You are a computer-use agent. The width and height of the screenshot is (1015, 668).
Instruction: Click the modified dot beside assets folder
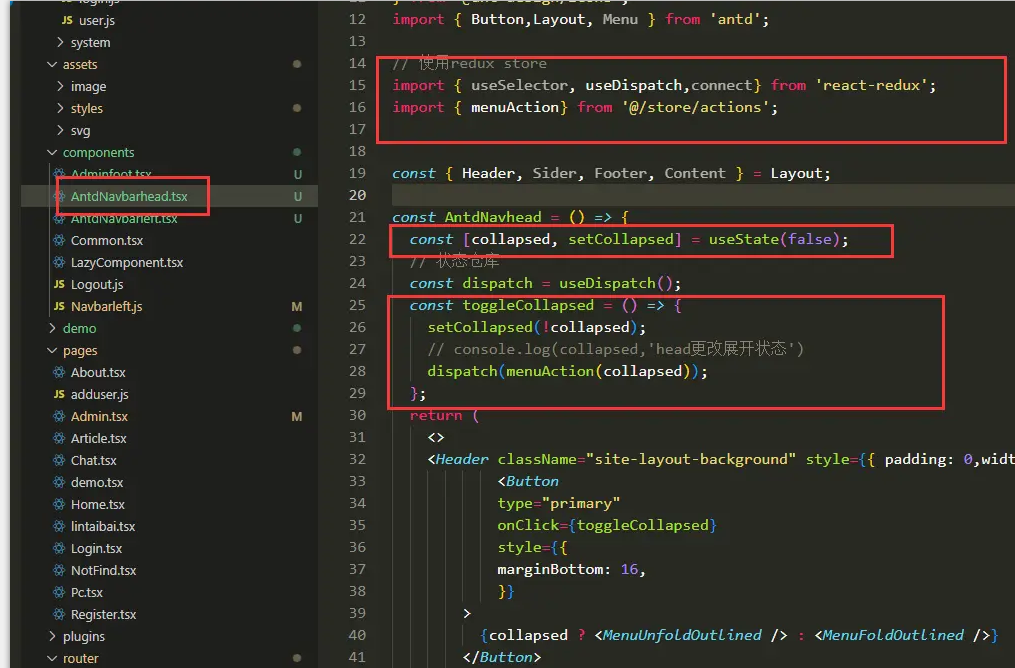(296, 64)
